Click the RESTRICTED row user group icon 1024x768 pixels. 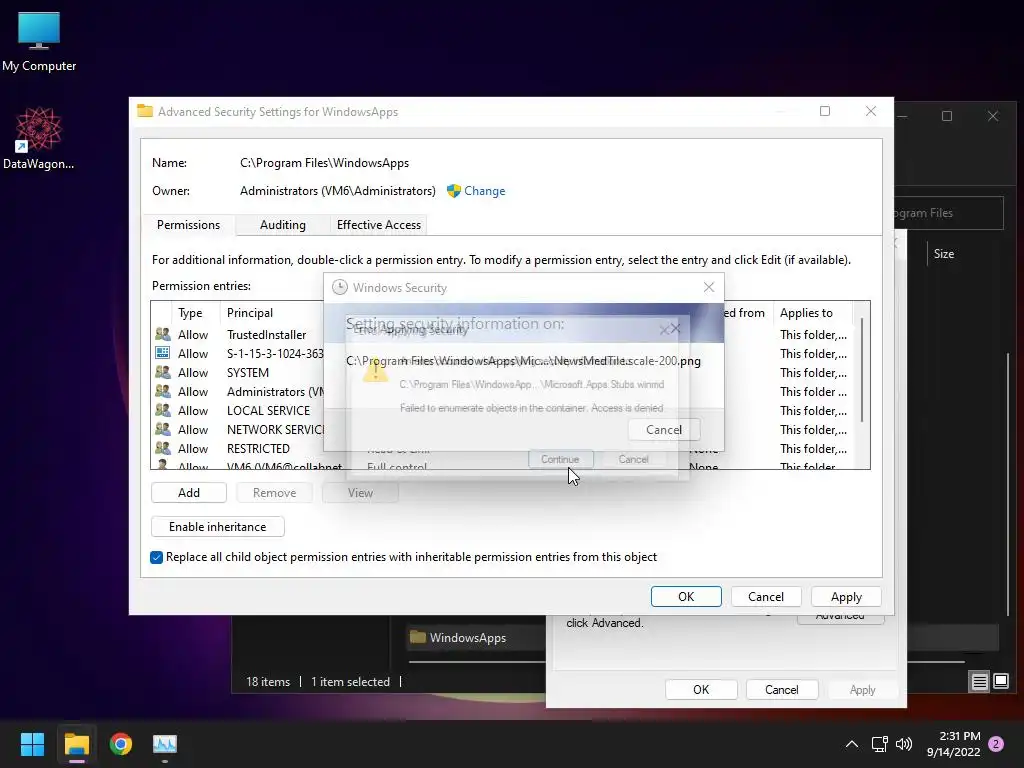163,447
